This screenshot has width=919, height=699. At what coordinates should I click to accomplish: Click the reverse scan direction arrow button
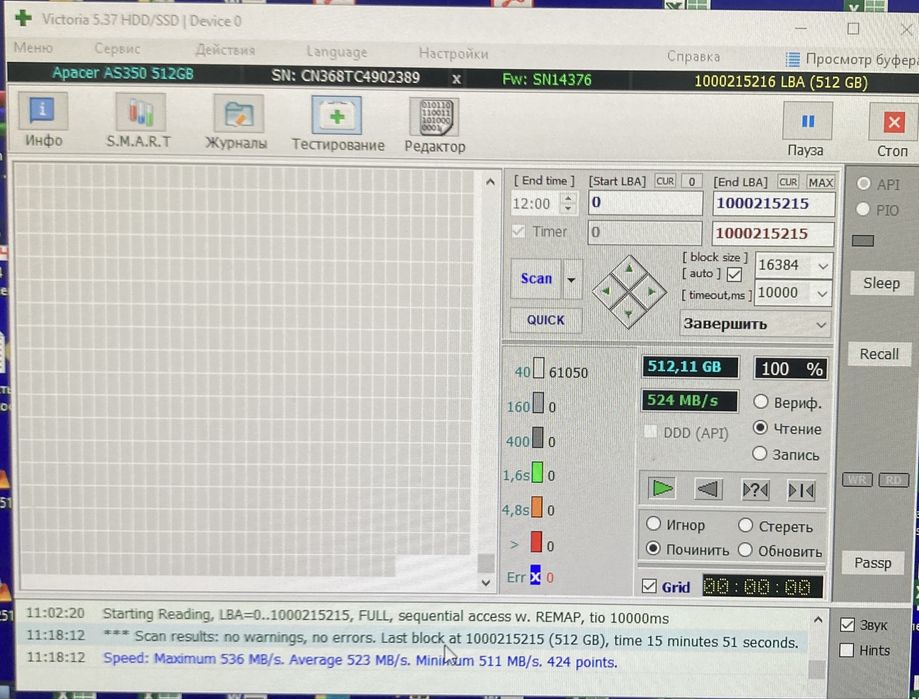[x=708, y=489]
